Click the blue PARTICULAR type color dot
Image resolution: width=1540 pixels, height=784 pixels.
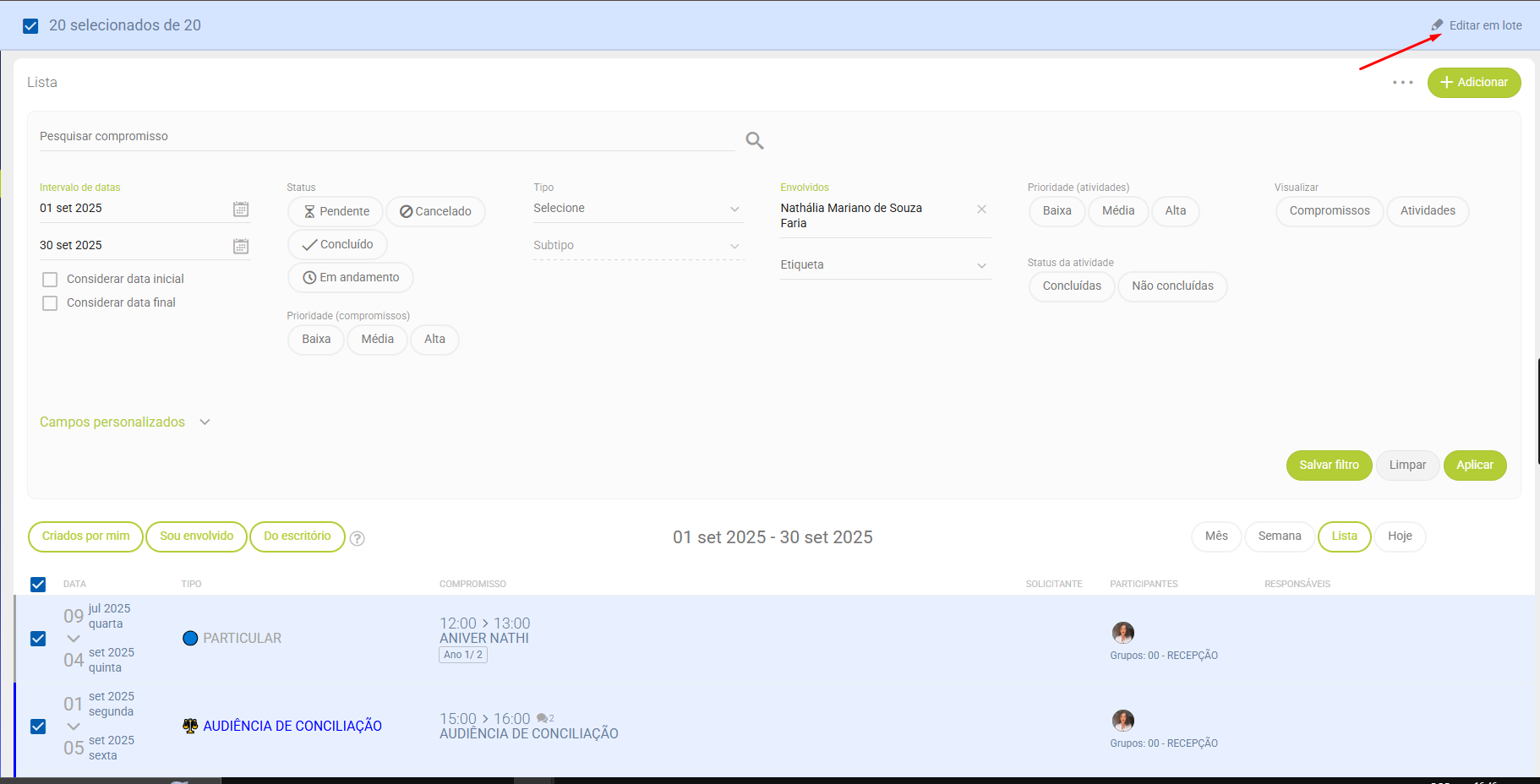pyautogui.click(x=190, y=639)
